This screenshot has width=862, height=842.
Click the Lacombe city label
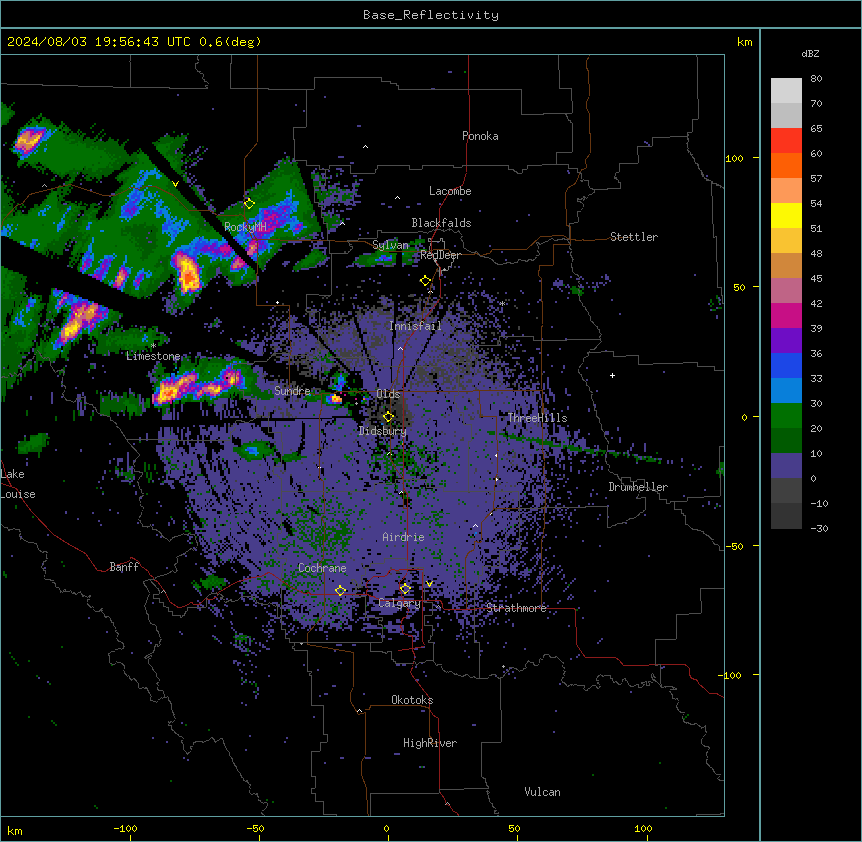(x=450, y=191)
